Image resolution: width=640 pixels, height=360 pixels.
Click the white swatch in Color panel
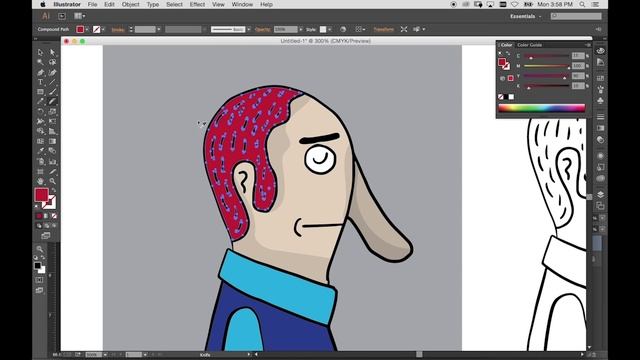pyautogui.click(x=511, y=97)
